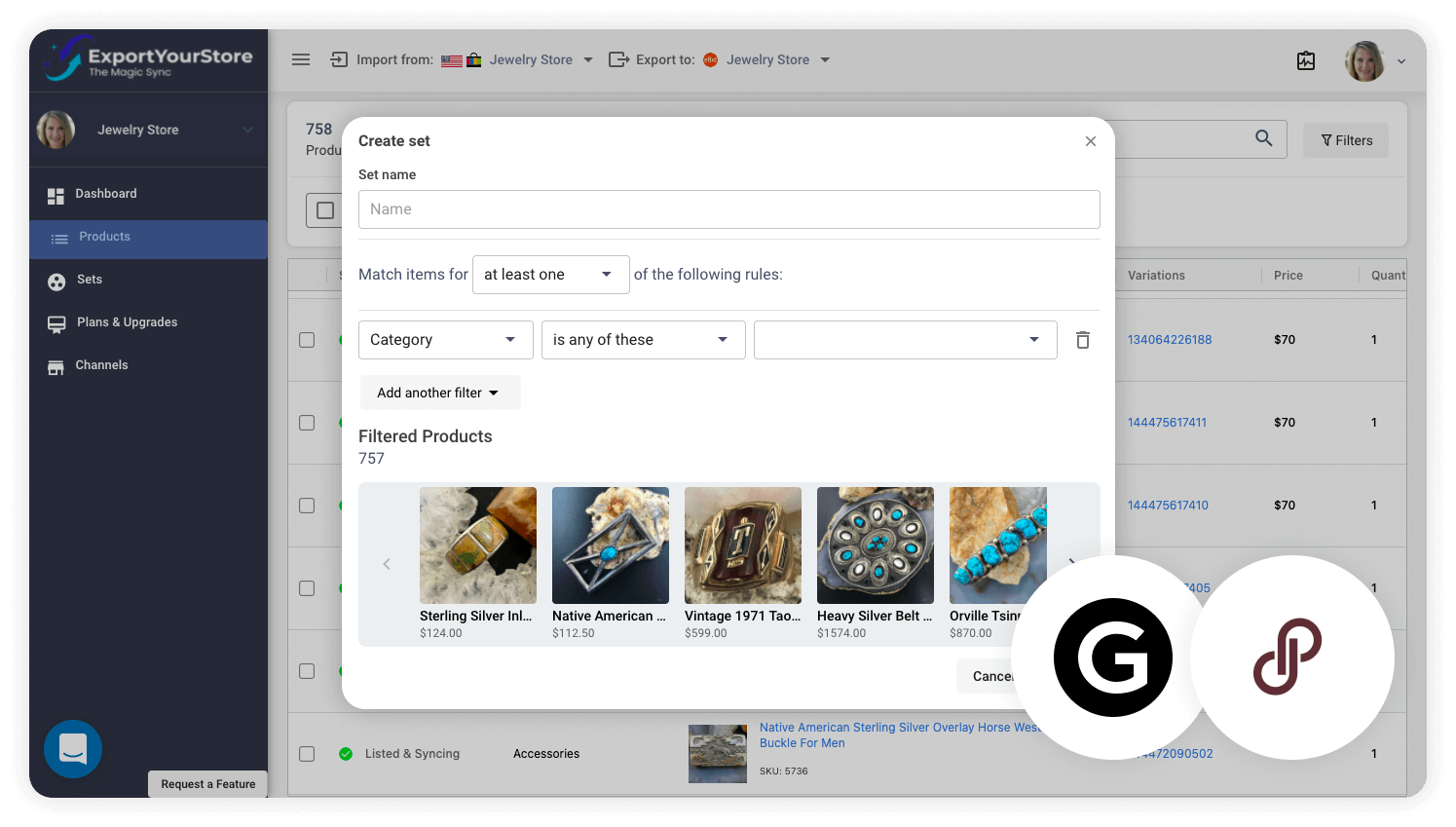
Task: Click the Sterling Silver Inlay ring thumbnail
Action: pos(478,545)
